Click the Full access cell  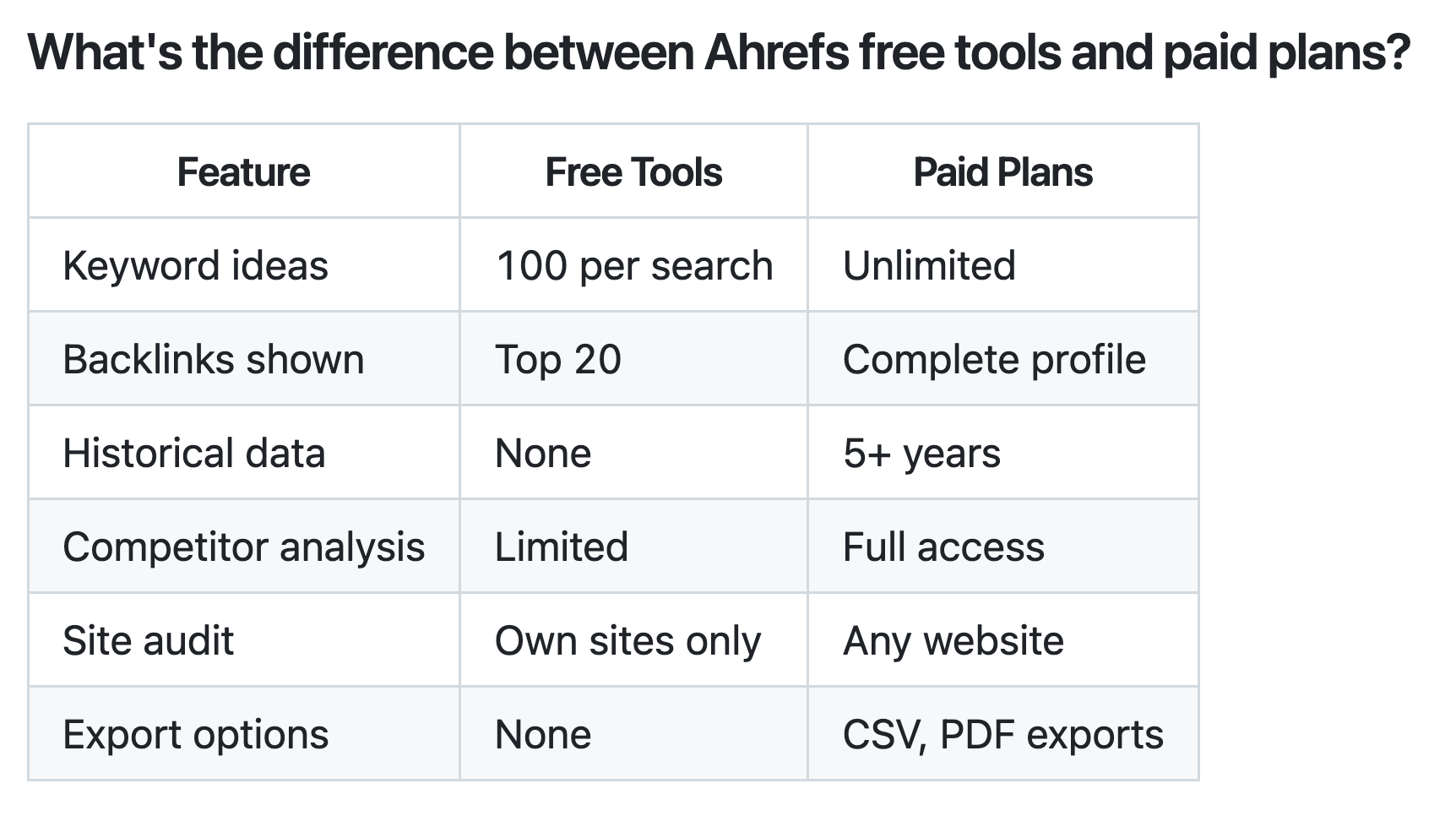1002,547
